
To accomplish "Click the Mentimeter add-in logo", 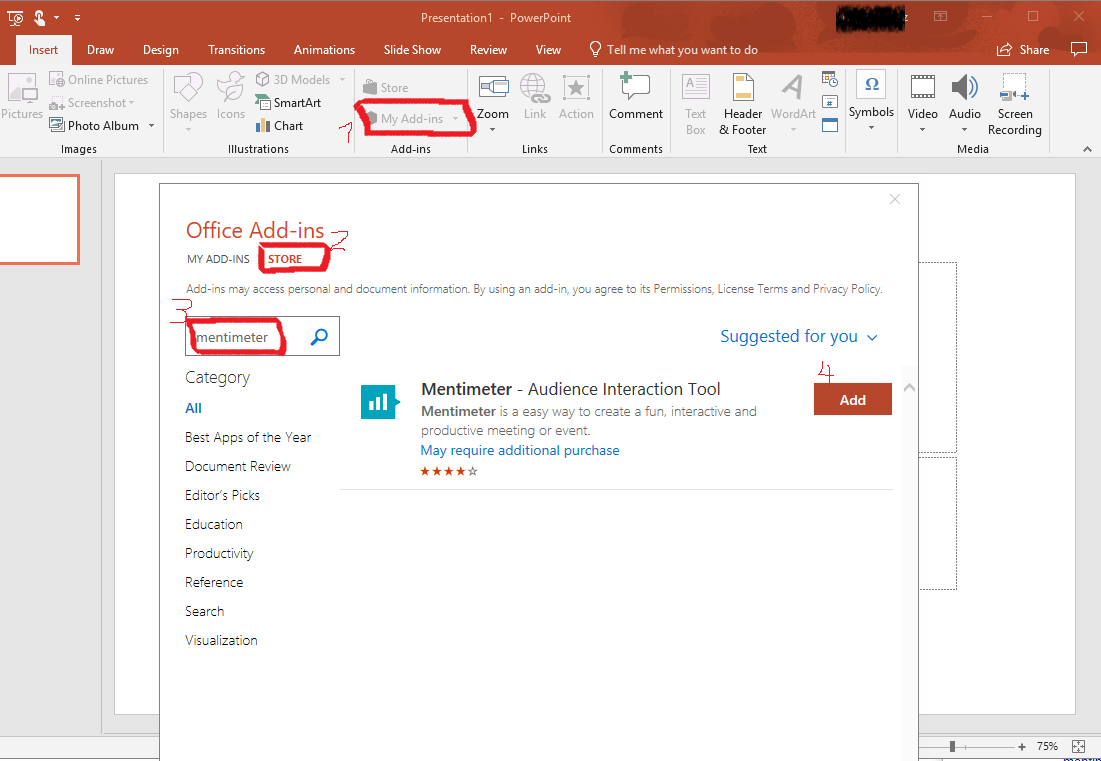I will 379,402.
